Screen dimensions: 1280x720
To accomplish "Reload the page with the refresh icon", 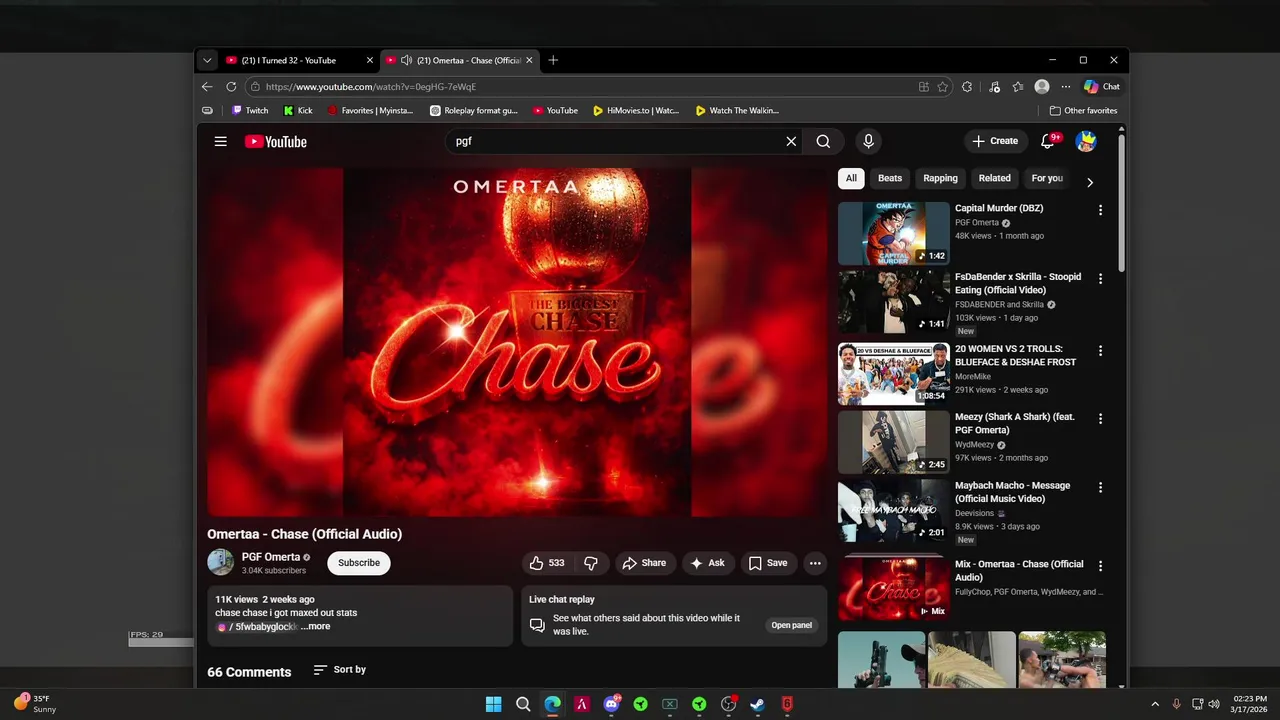I will click(x=231, y=87).
